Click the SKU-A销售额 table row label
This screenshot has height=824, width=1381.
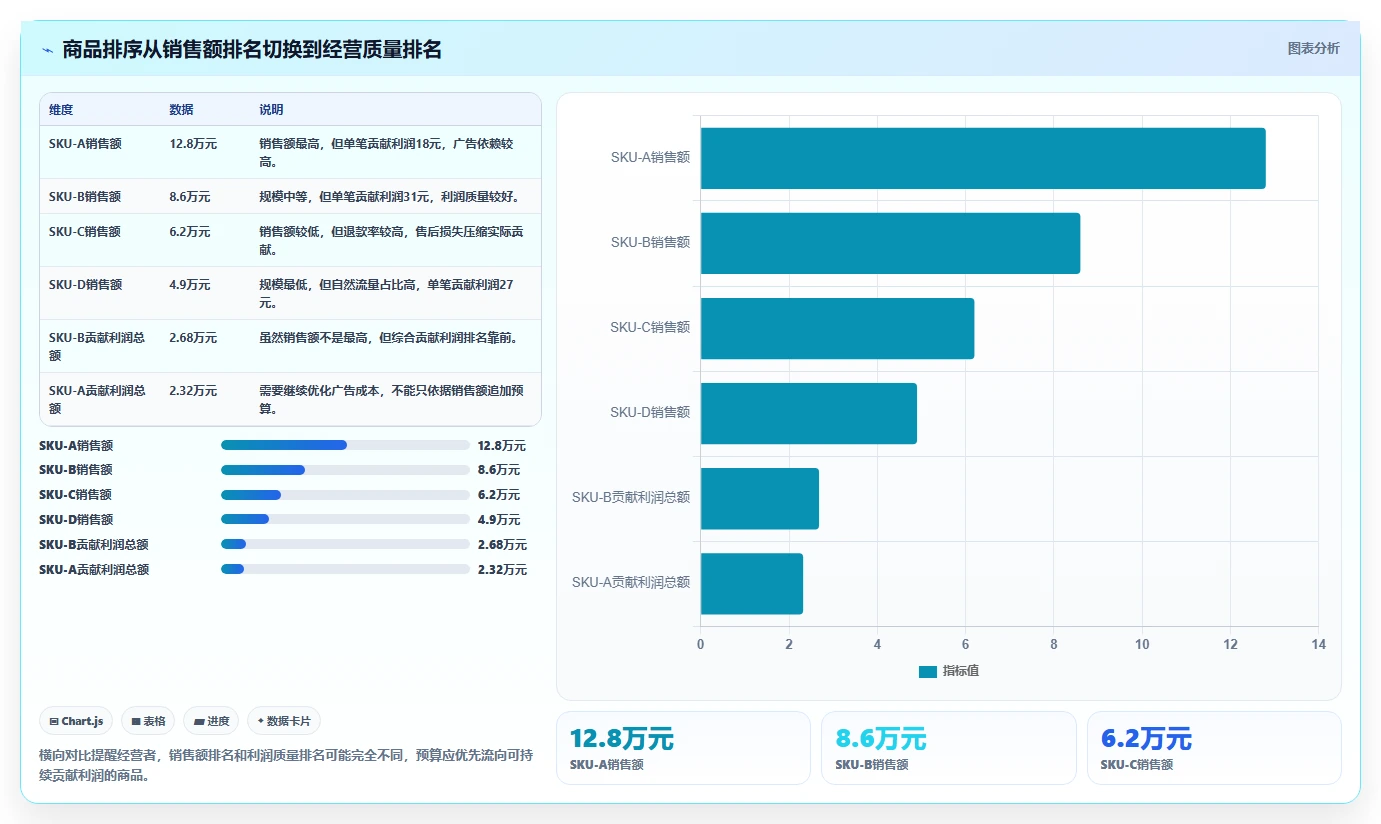pos(85,143)
